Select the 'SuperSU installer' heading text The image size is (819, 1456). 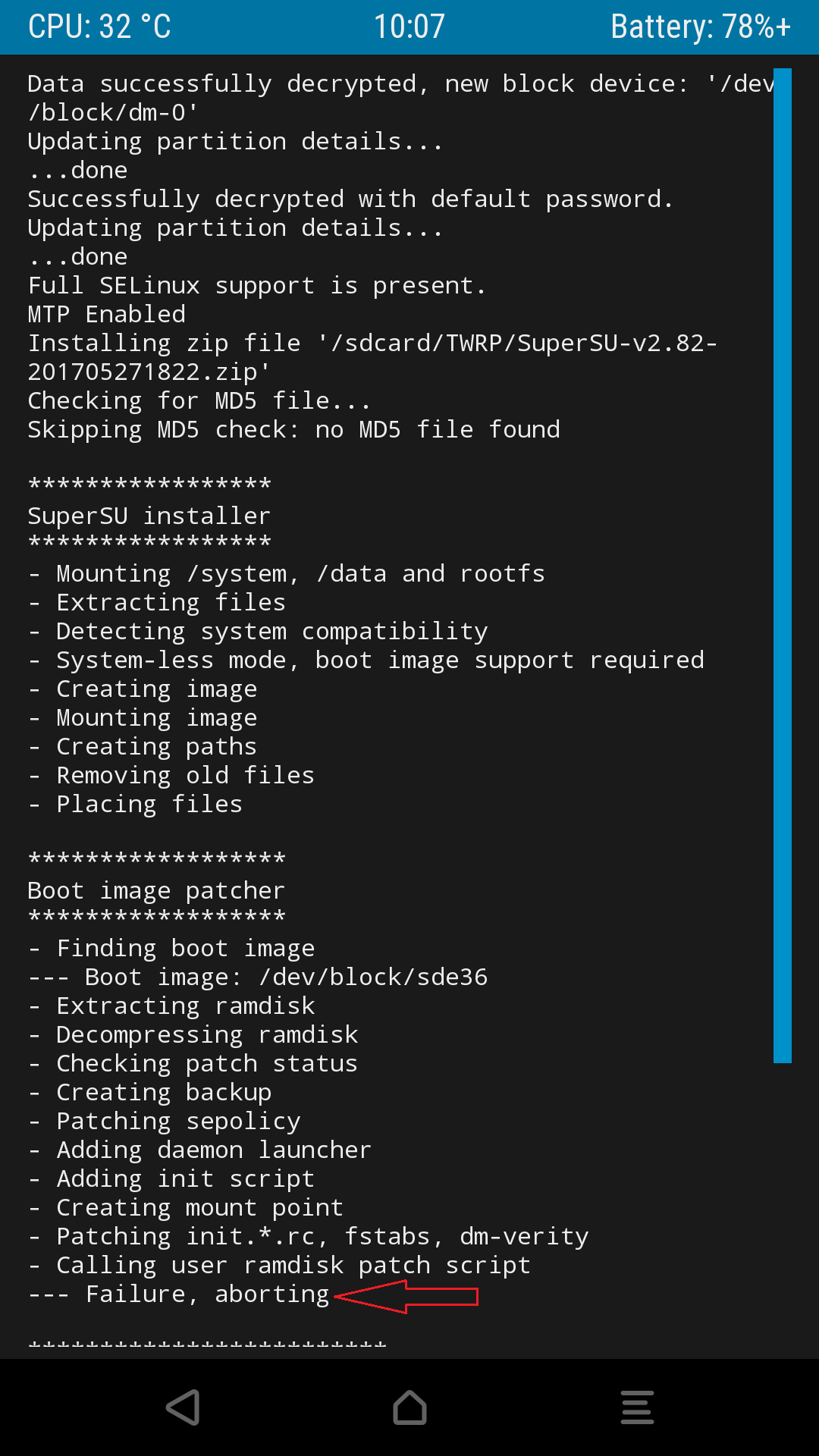(x=149, y=516)
